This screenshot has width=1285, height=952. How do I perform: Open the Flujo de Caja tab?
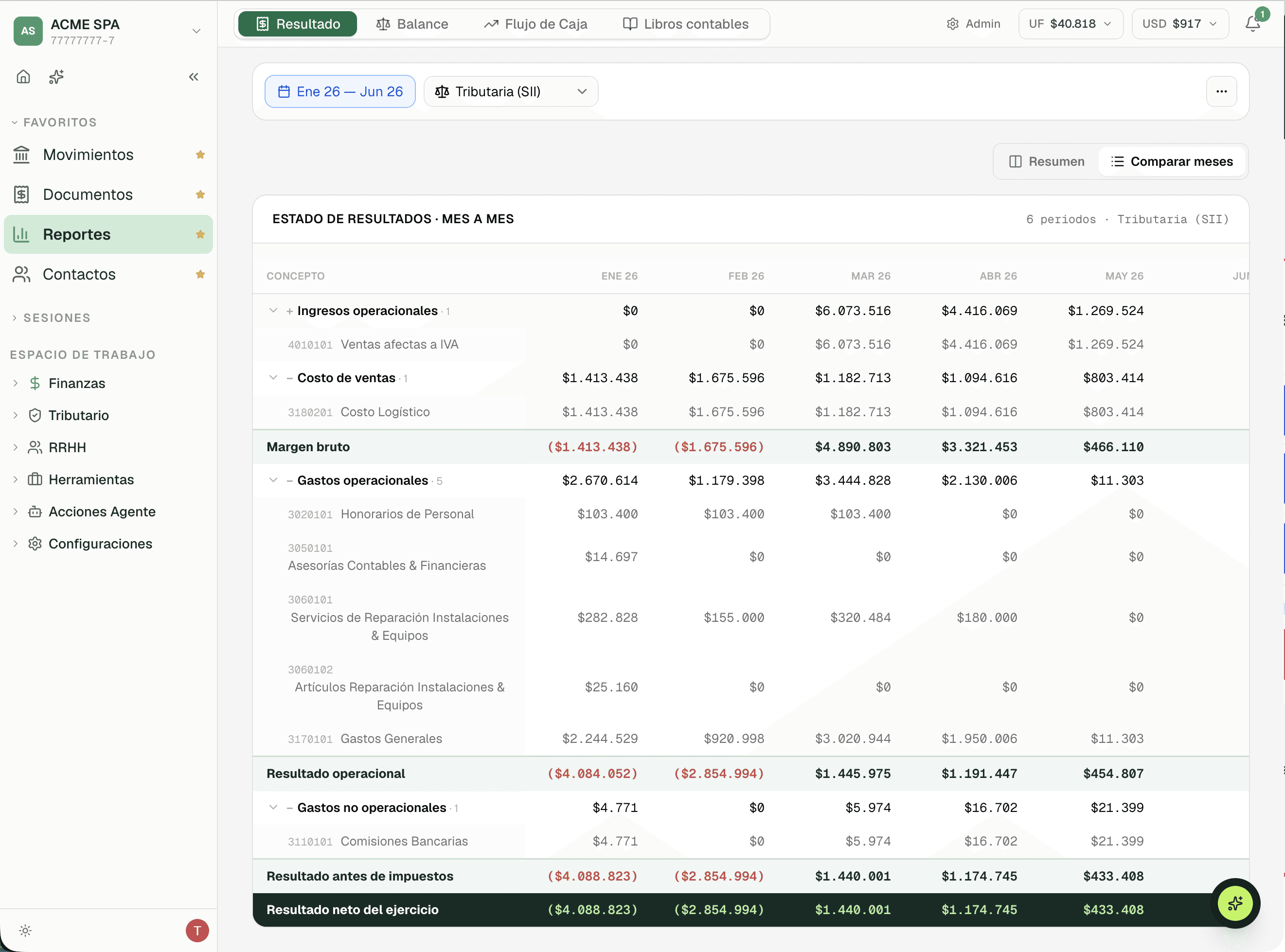coord(535,24)
